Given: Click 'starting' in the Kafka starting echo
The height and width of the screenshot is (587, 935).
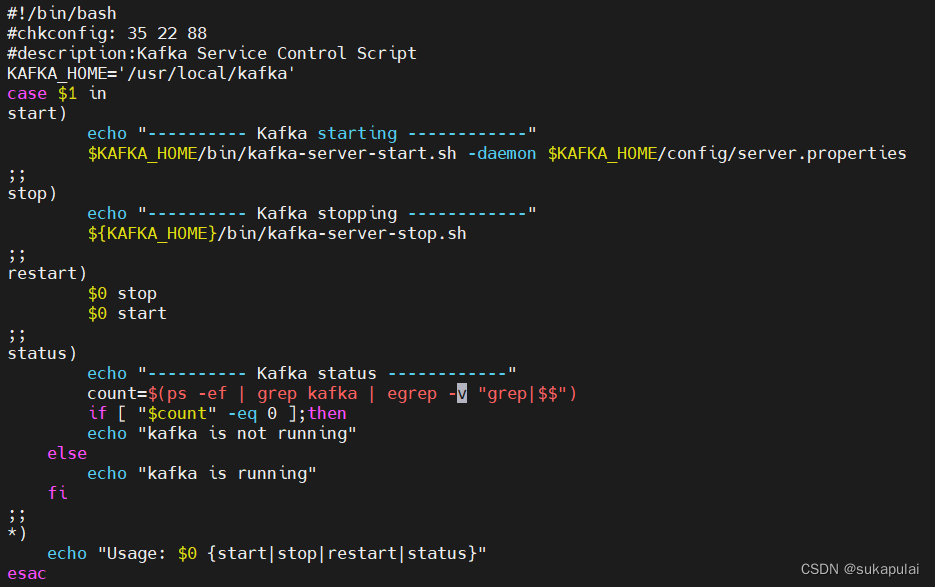Looking at the screenshot, I should pyautogui.click(x=357, y=134).
